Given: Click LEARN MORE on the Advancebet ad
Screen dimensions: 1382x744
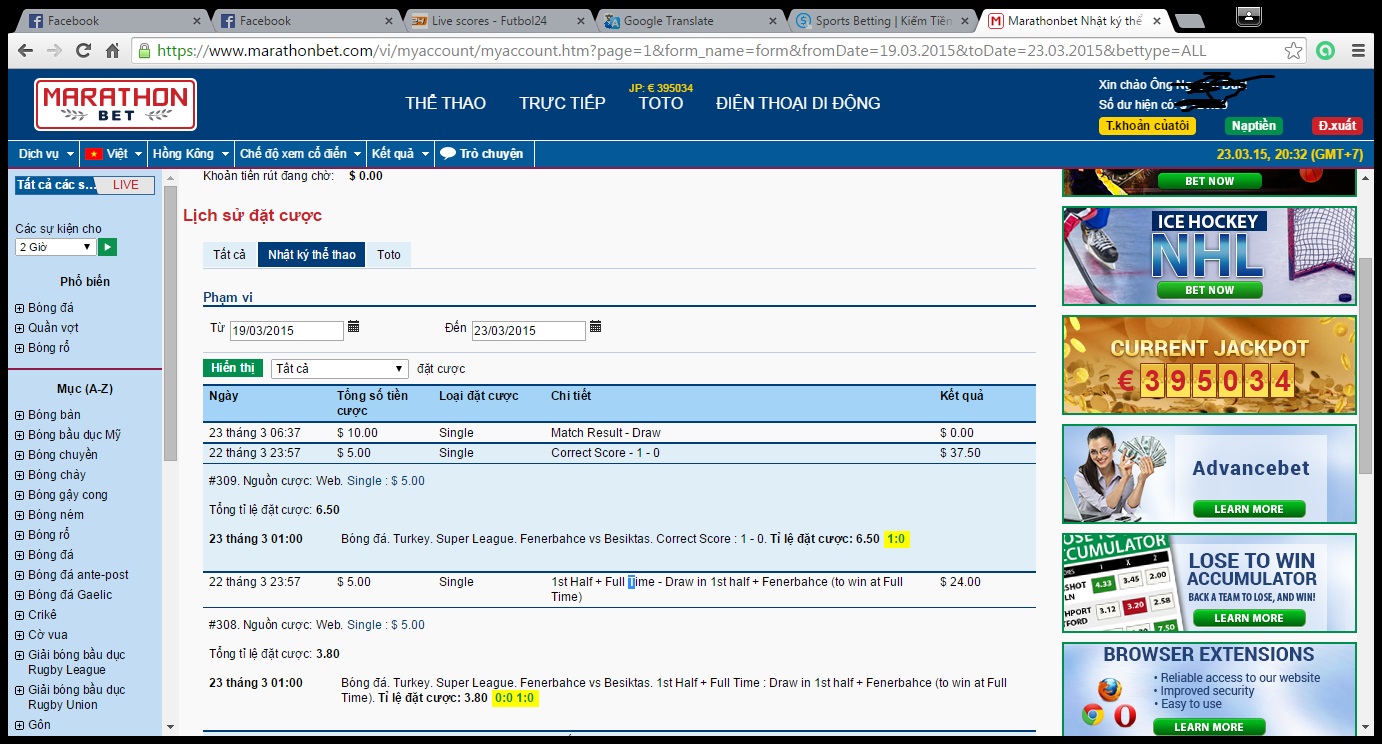Looking at the screenshot, I should (1248, 509).
